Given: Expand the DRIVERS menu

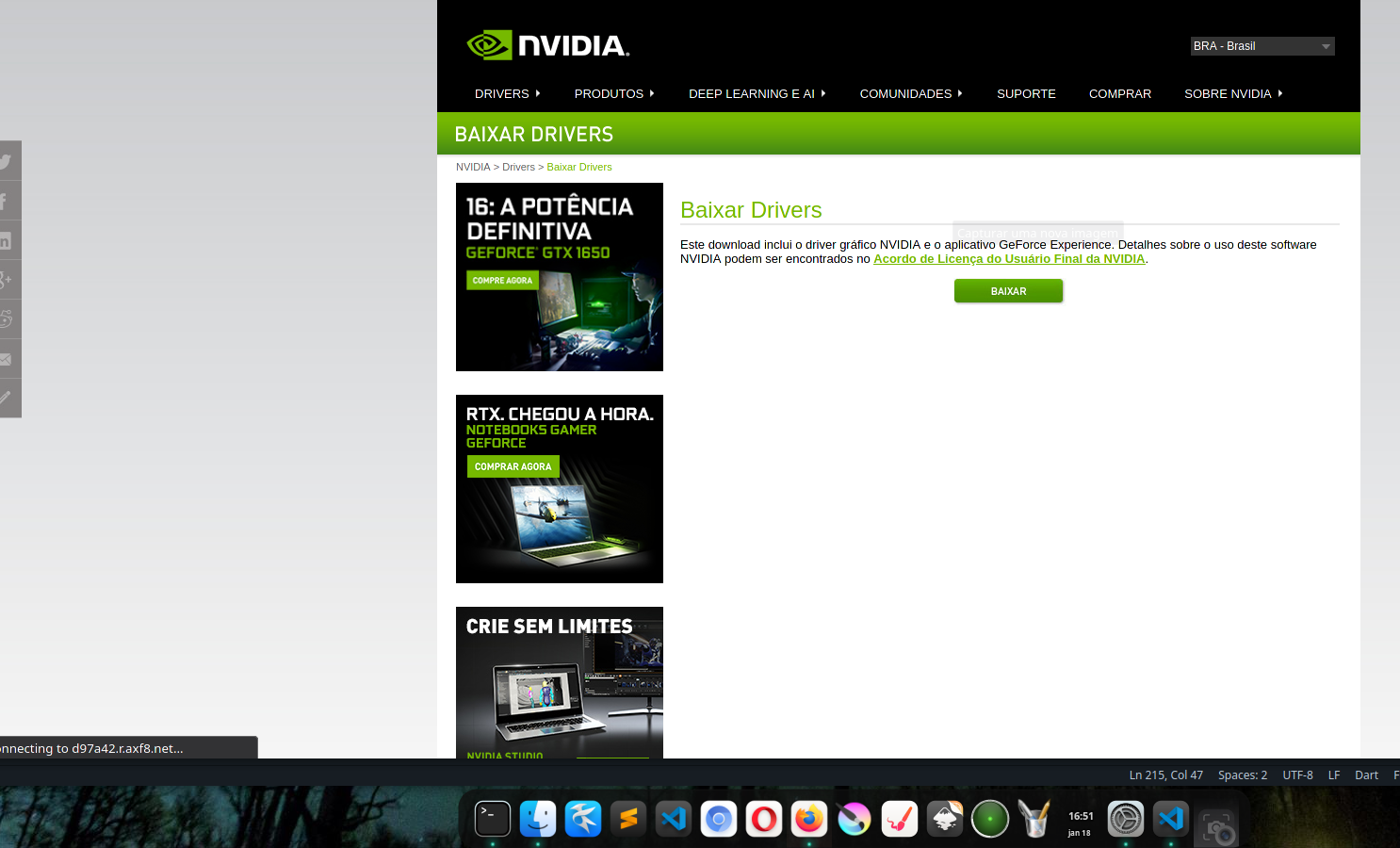Looking at the screenshot, I should pos(507,93).
